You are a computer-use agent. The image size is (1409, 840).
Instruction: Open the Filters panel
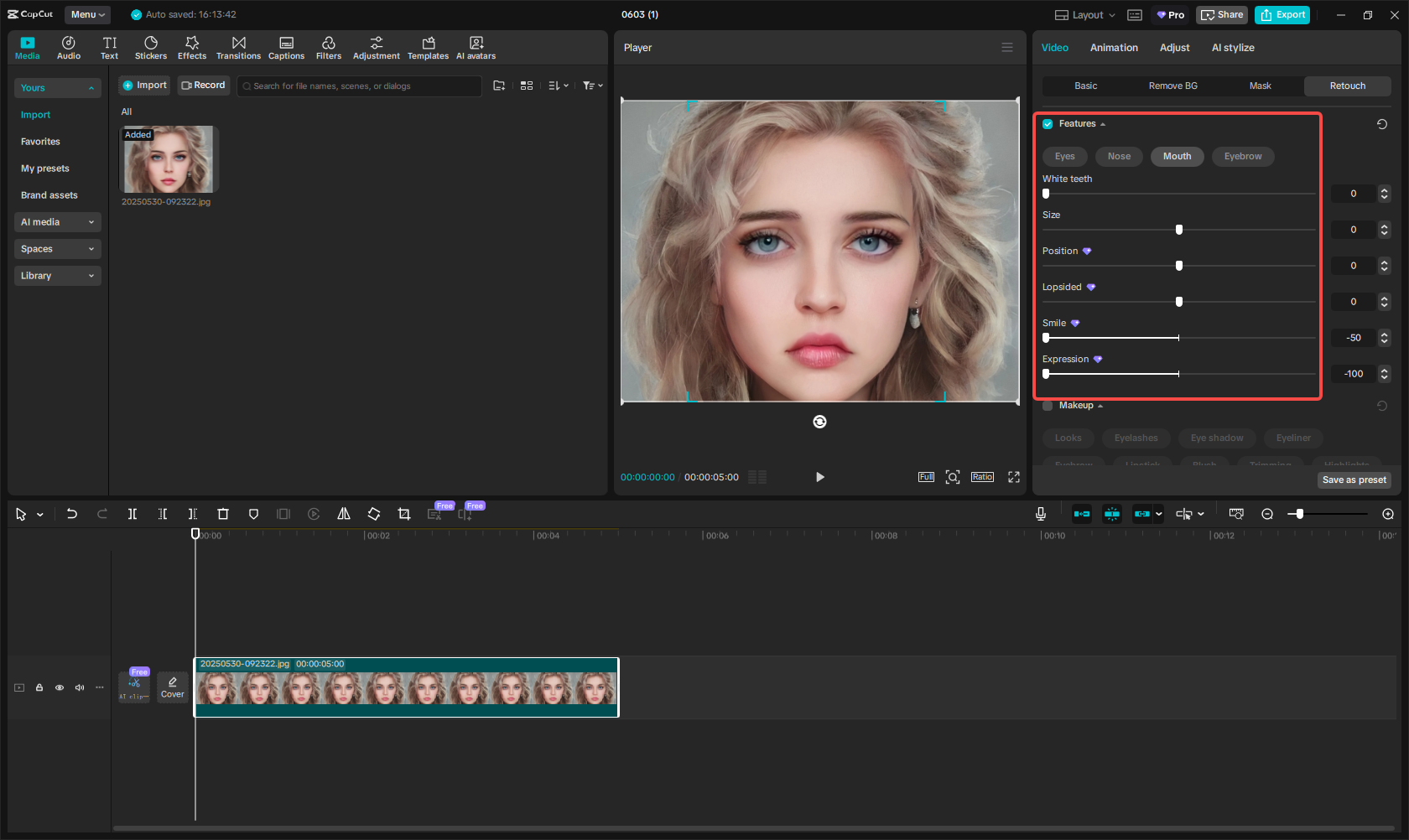pyautogui.click(x=329, y=47)
